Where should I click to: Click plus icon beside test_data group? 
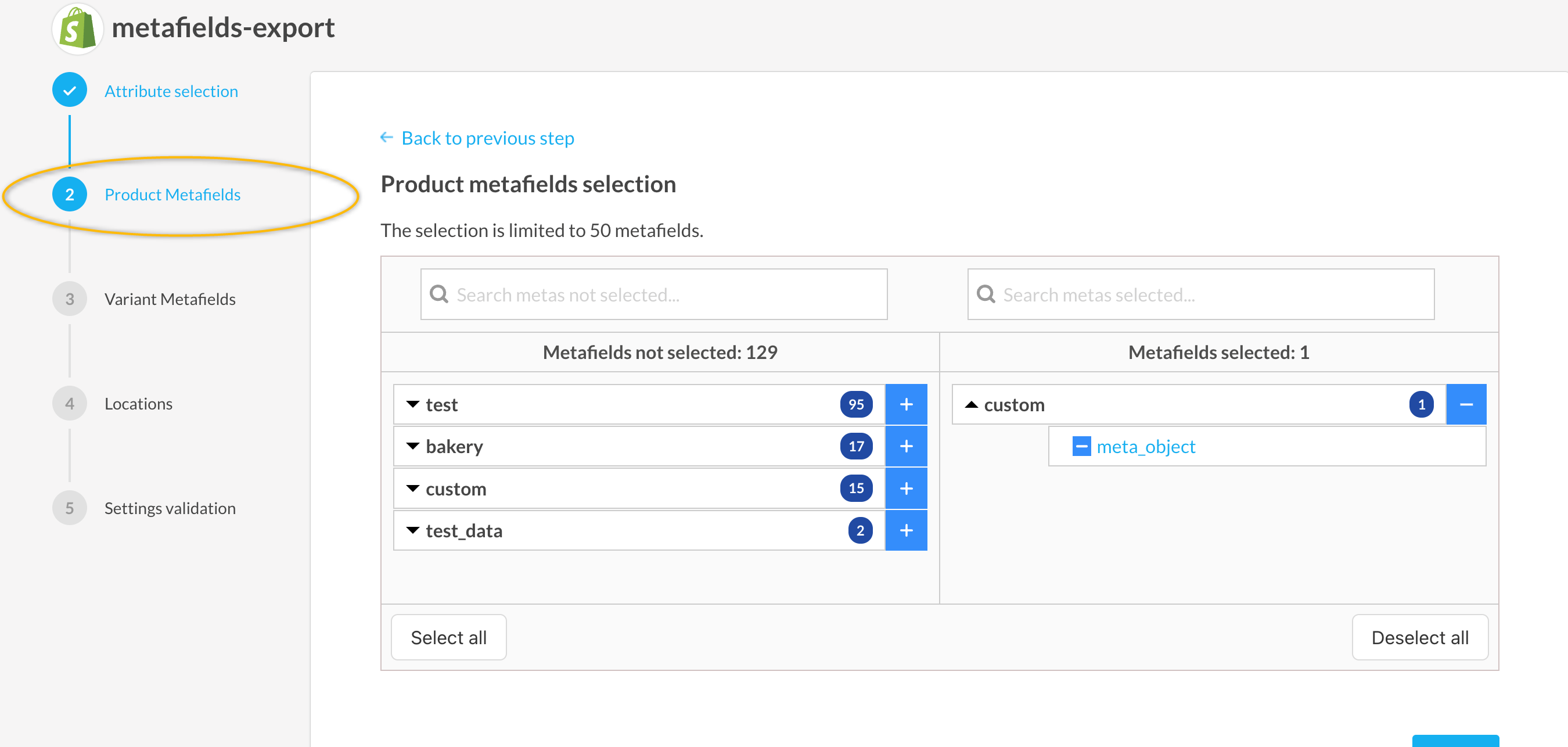click(905, 530)
